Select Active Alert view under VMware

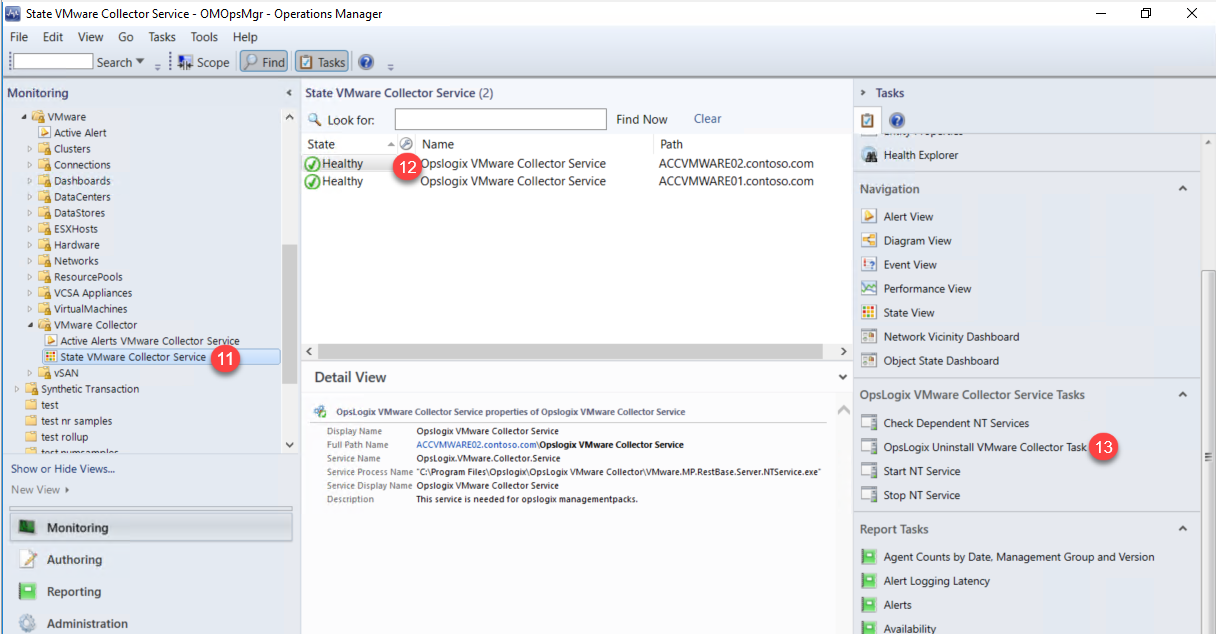click(x=80, y=133)
